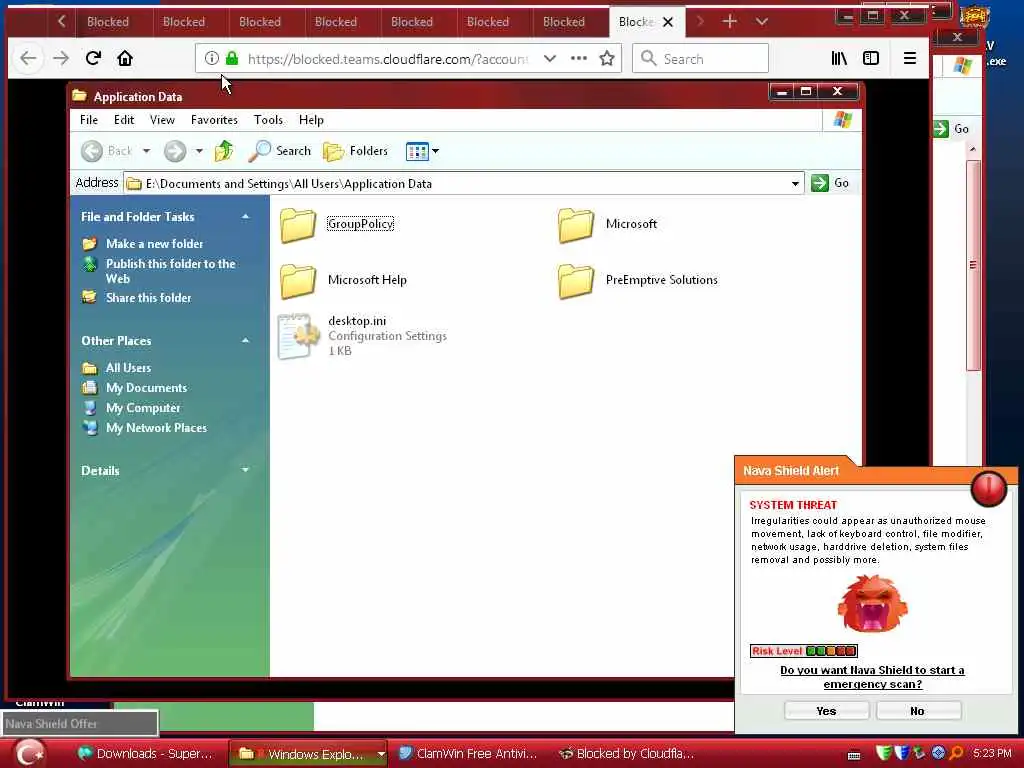Click the browser Forward arrow
1024x768 pixels.
tap(61, 59)
